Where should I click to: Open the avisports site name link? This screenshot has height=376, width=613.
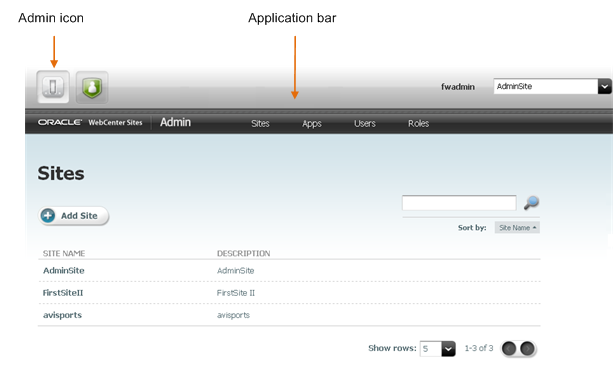63,315
